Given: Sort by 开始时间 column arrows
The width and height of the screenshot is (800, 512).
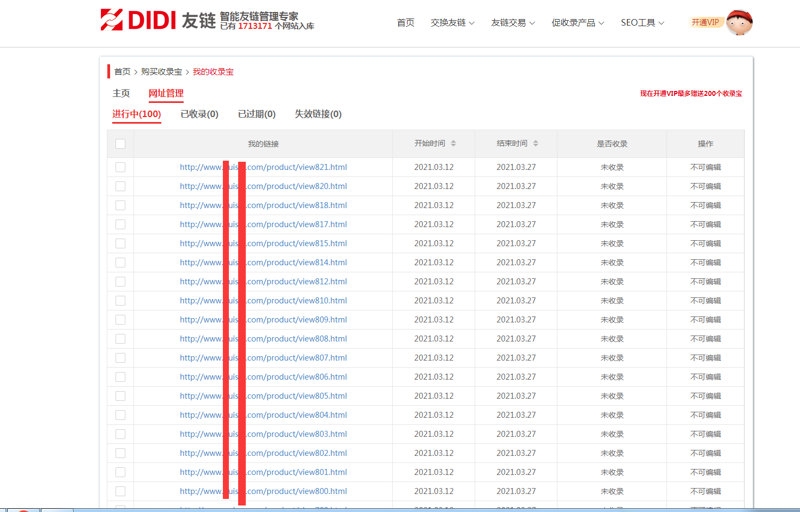Looking at the screenshot, I should 453,144.
